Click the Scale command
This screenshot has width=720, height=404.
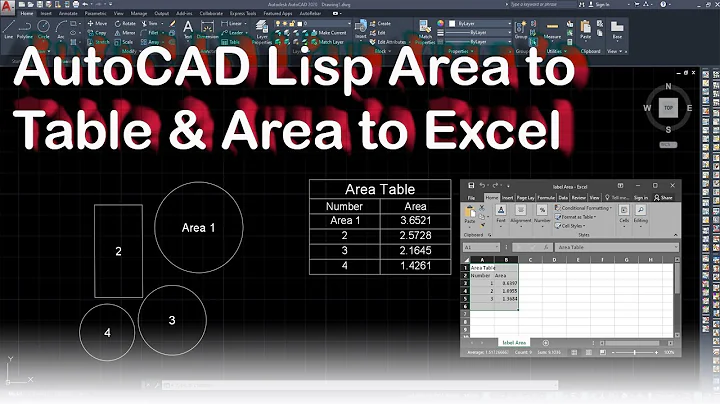click(x=124, y=42)
